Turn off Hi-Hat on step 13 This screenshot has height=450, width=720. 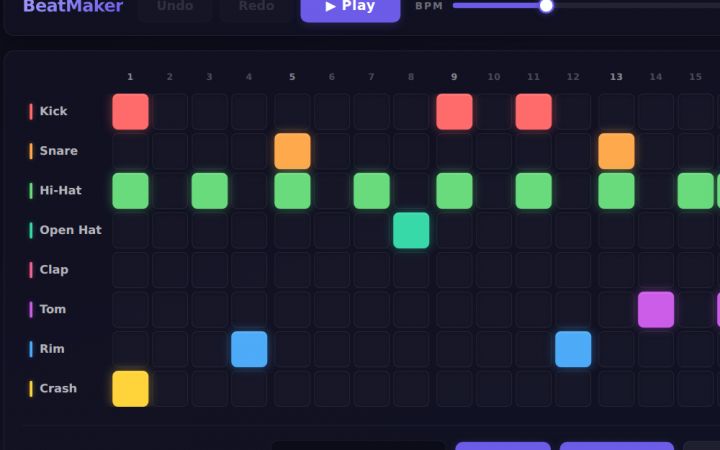click(x=616, y=191)
